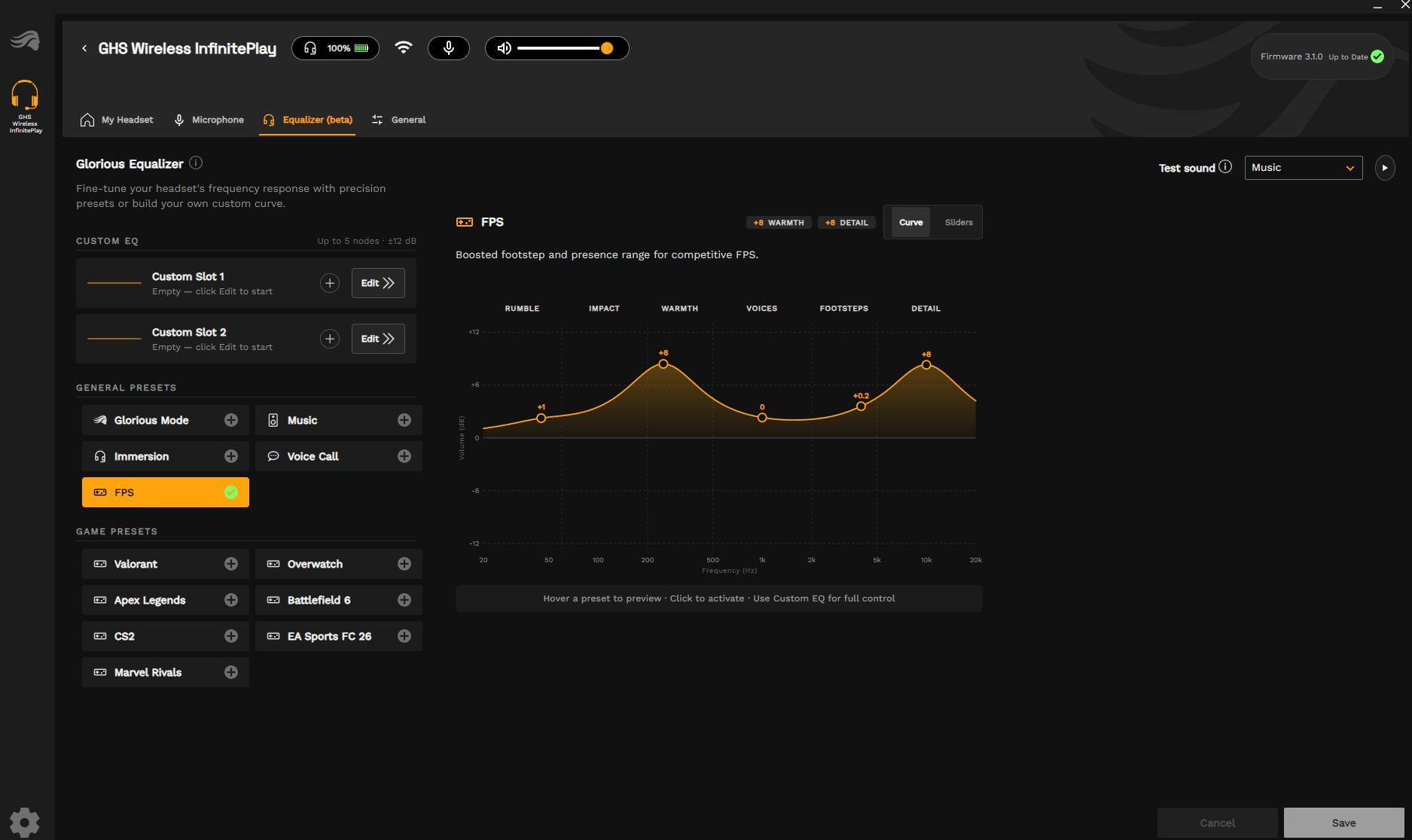Toggle the microphone mute button
Viewport: 1412px width, 840px height.
(x=449, y=48)
